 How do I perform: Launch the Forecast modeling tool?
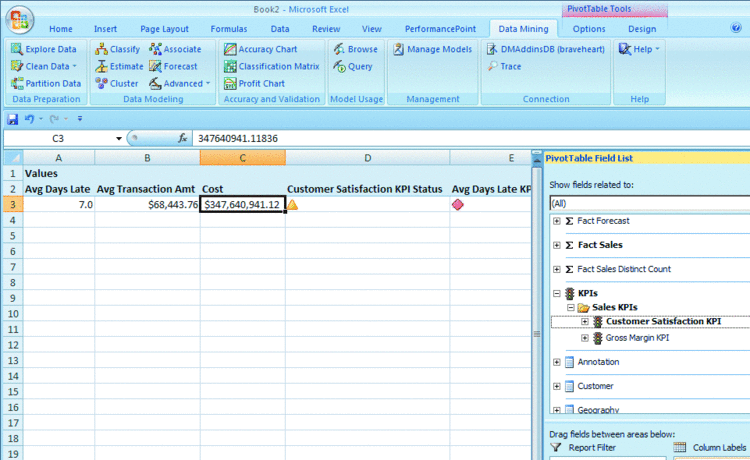pyautogui.click(x=173, y=66)
